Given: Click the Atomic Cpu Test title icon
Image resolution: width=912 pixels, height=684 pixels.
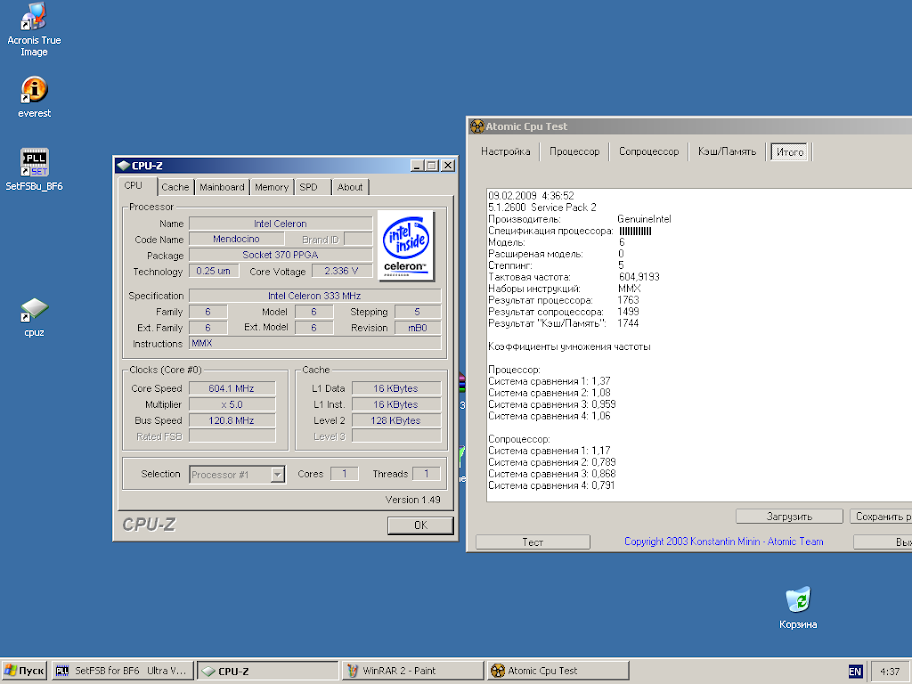Looking at the screenshot, I should tap(477, 126).
